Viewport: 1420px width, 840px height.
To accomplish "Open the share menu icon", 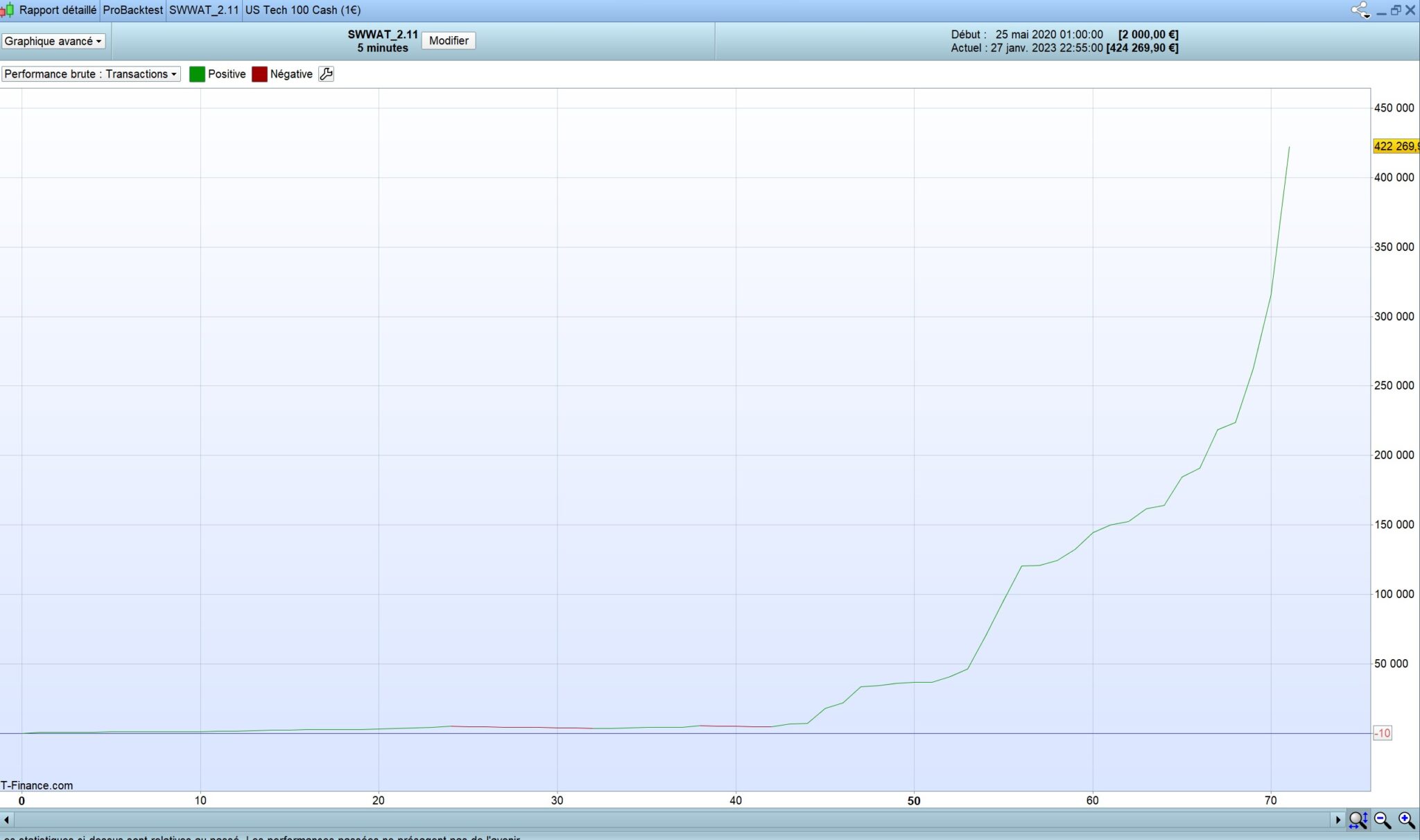I will pos(1360,10).
